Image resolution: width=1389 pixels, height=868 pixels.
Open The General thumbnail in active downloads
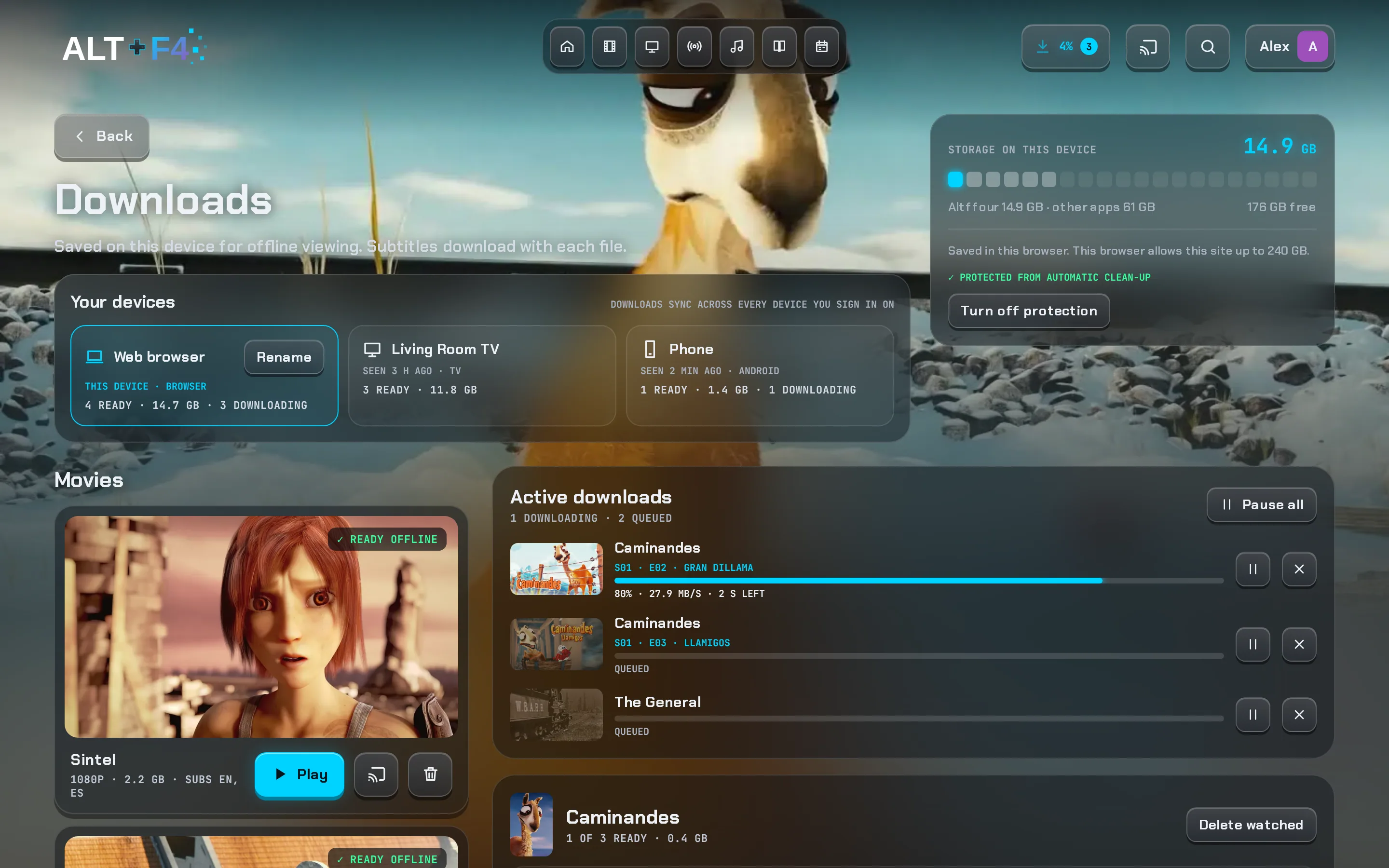[557, 715]
